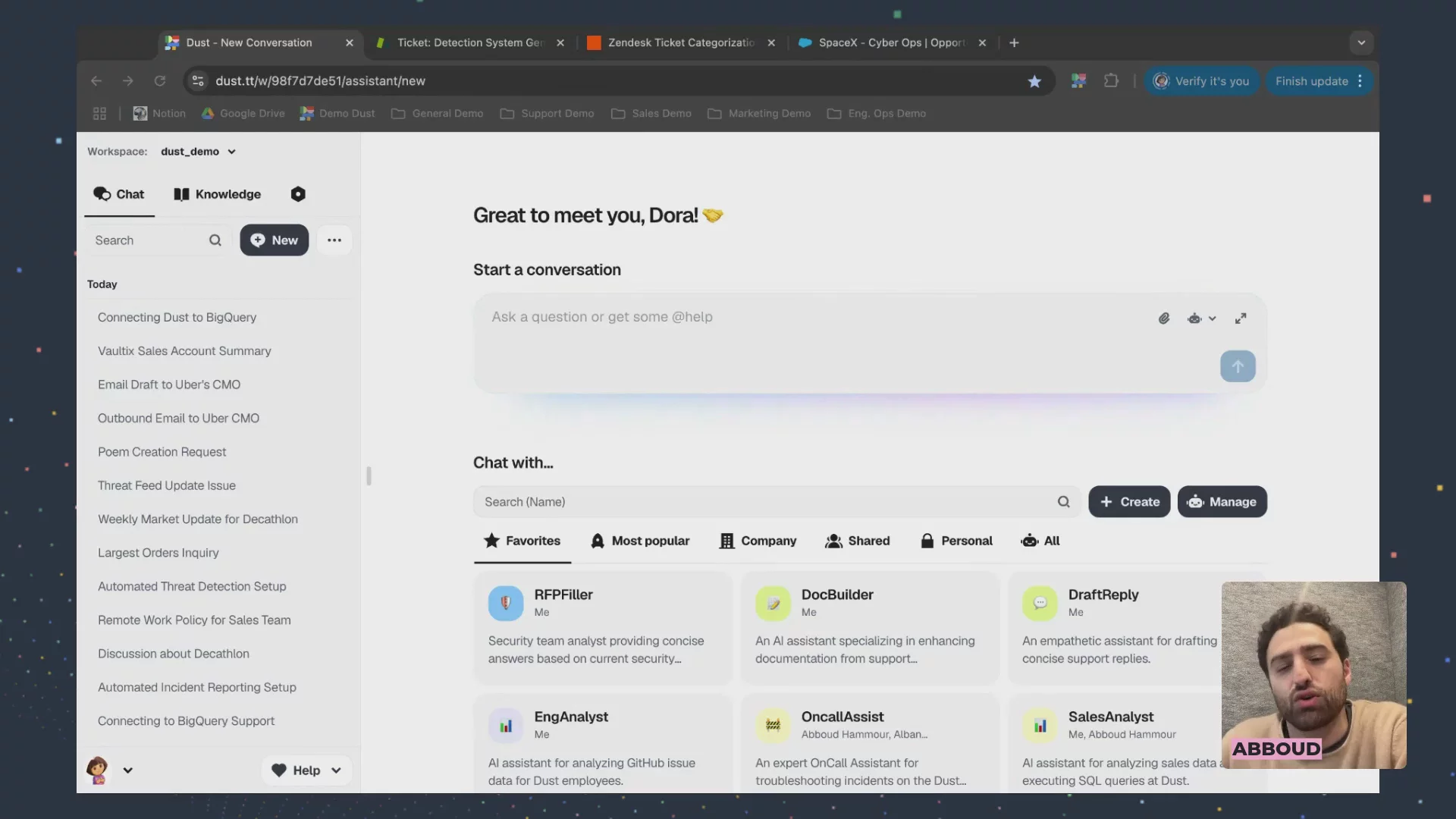
Task: Select the Favorites assistants tab
Action: 522,541
